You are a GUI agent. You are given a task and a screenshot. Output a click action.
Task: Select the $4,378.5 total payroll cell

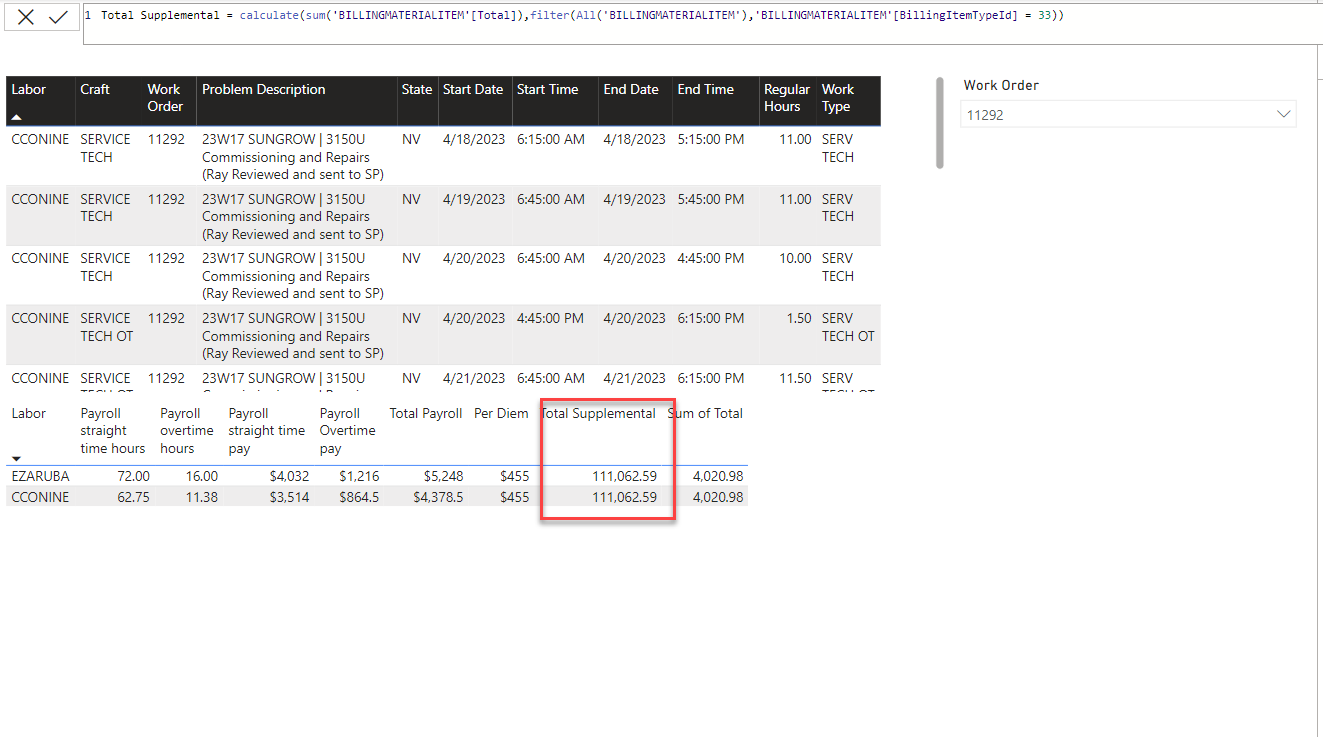(x=438, y=497)
